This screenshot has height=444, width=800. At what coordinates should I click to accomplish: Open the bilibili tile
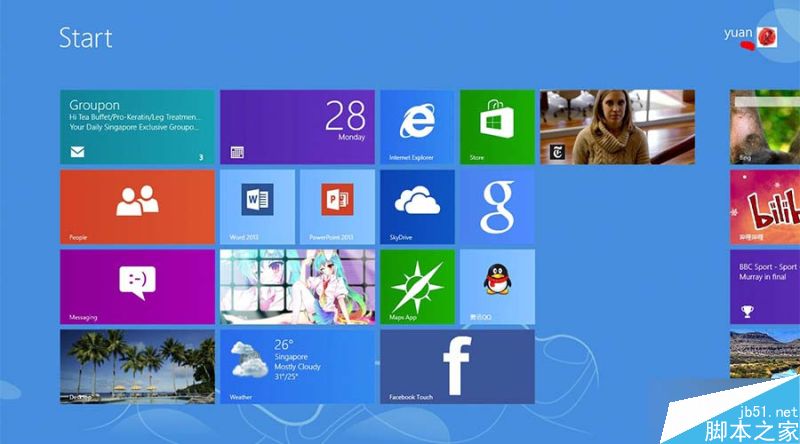click(765, 207)
